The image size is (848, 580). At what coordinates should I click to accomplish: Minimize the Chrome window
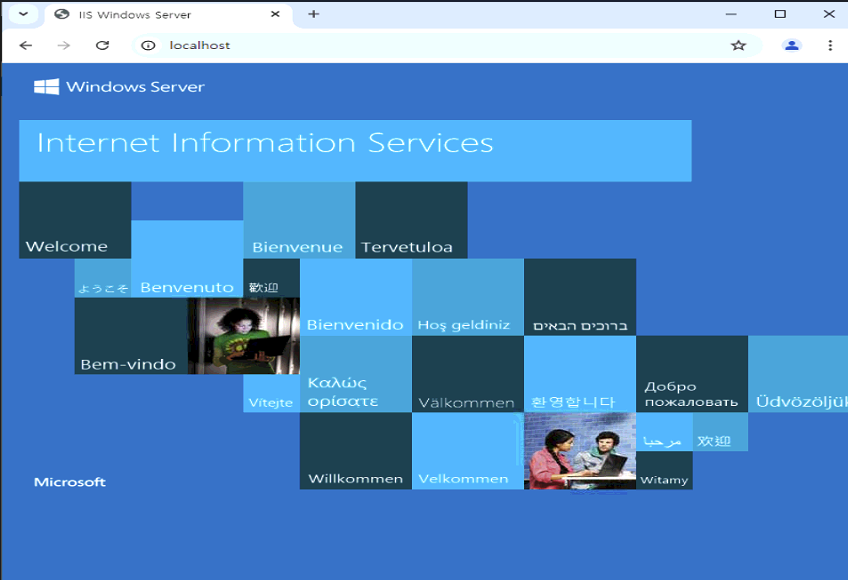pyautogui.click(x=731, y=14)
